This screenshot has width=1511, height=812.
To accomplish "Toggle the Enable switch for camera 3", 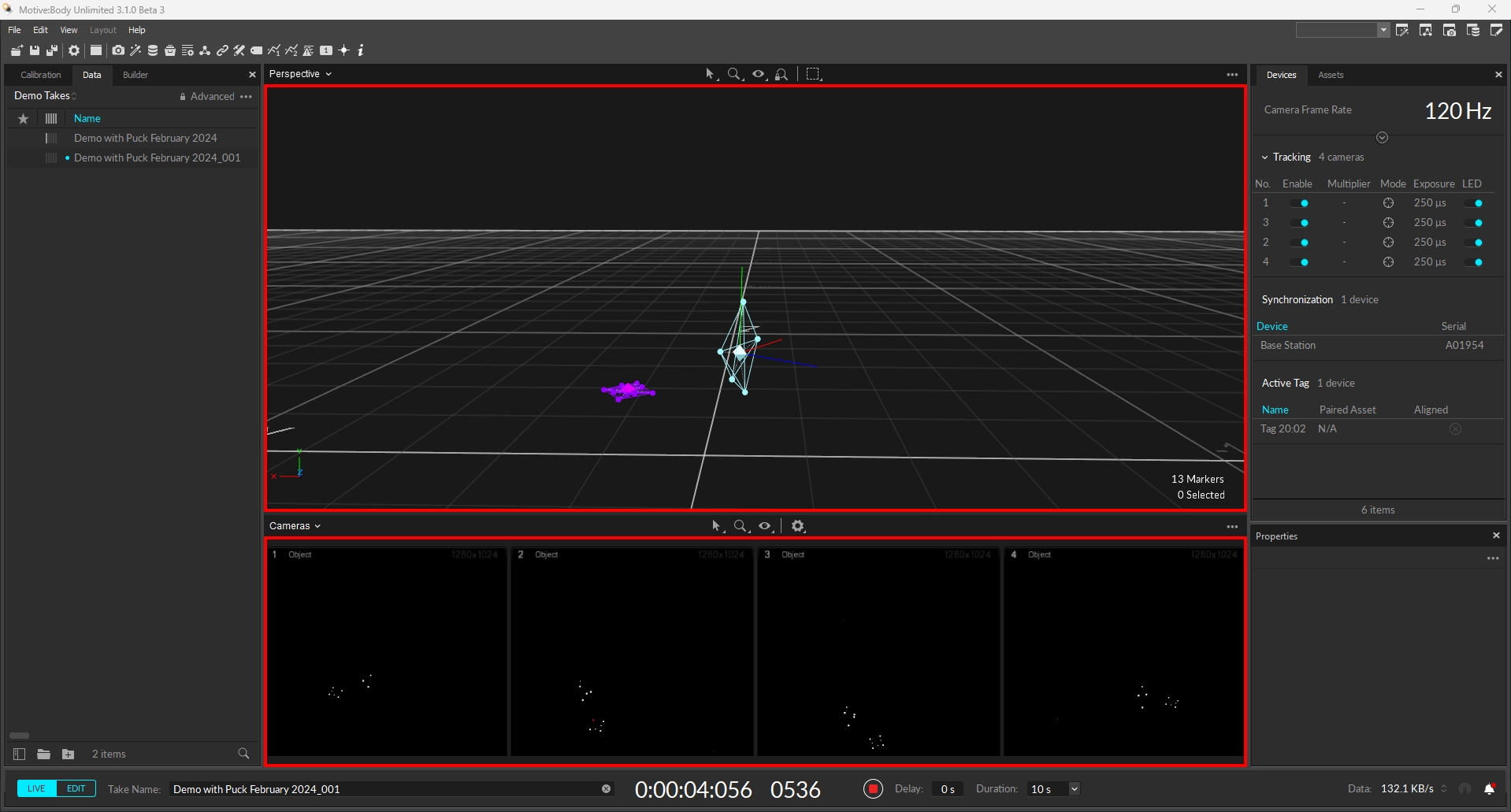I will click(1300, 223).
